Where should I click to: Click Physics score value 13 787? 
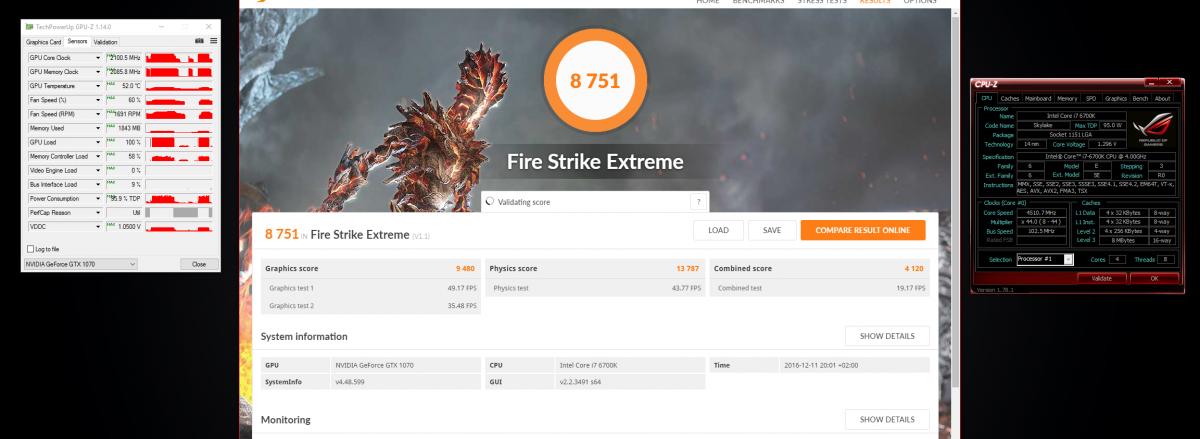point(687,269)
